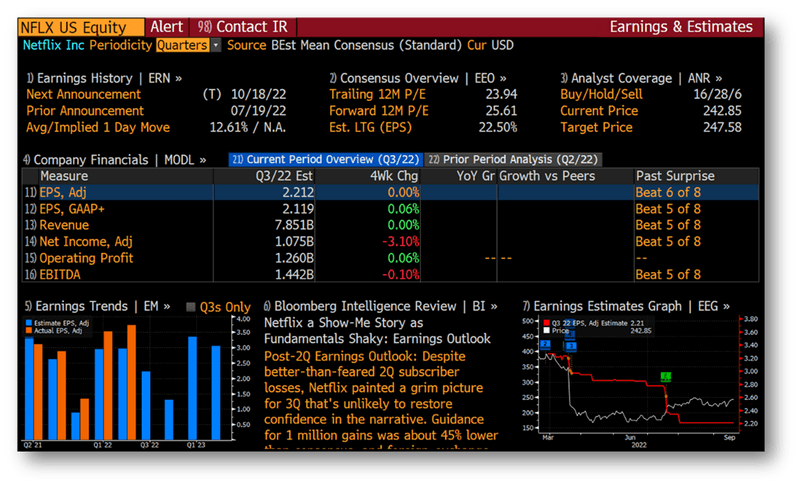Open Analyst Coverage ANR link
Viewport: 800px width, 487px height.
point(641,79)
